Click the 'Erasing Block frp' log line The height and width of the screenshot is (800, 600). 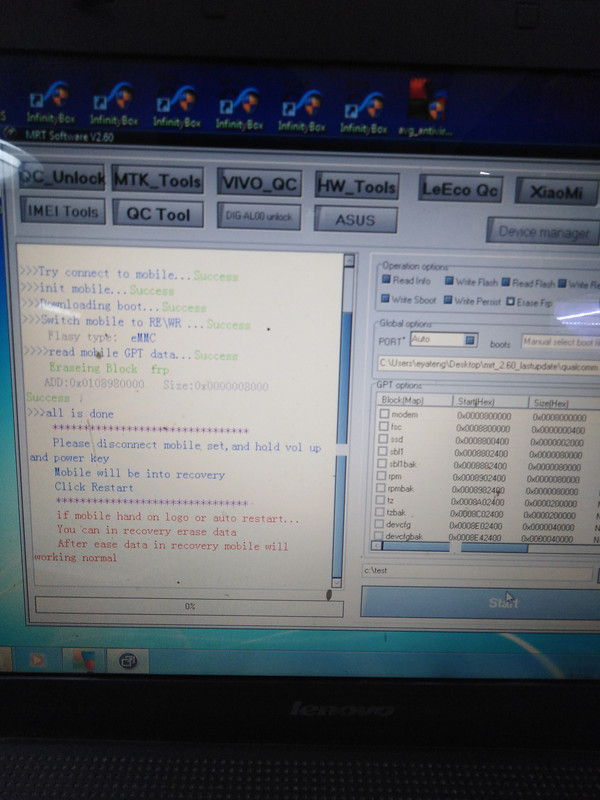click(109, 368)
